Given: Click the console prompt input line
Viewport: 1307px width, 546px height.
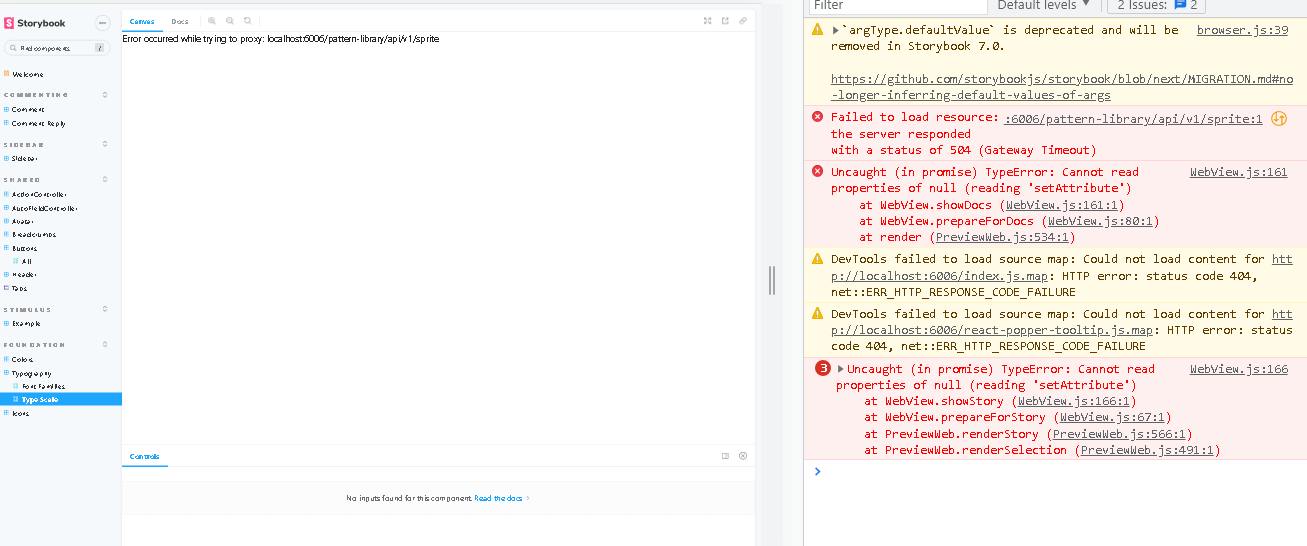Looking at the screenshot, I should pos(1060,471).
